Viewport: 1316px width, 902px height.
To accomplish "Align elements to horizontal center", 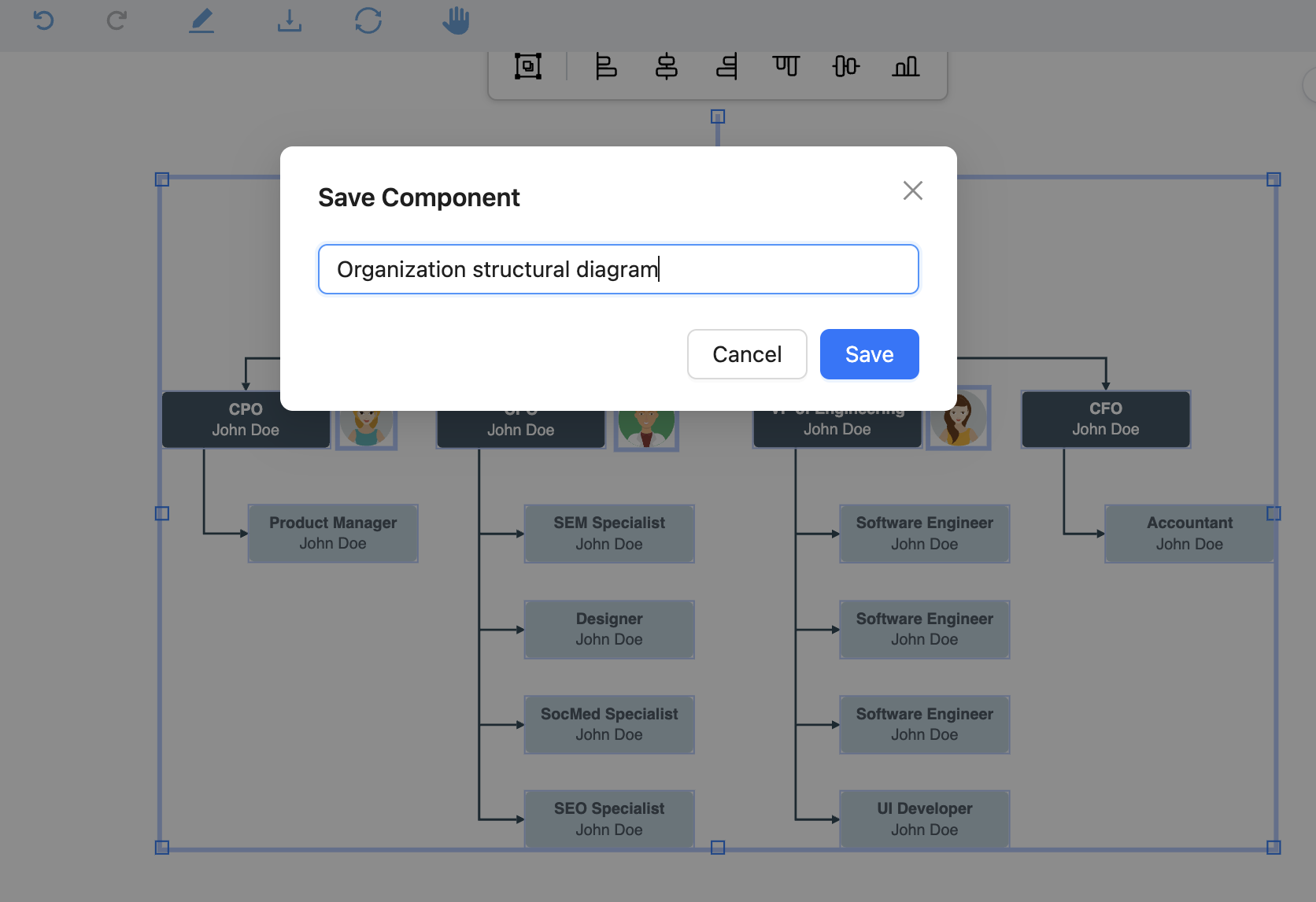I will (666, 67).
